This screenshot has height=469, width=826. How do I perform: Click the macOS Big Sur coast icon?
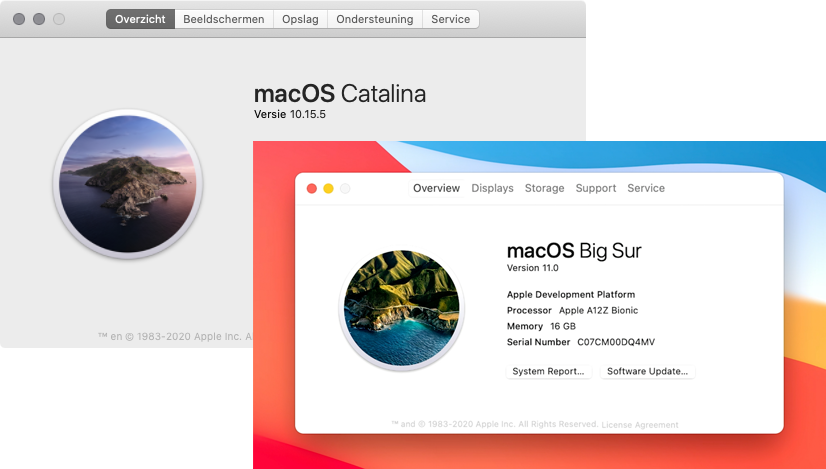coord(401,308)
